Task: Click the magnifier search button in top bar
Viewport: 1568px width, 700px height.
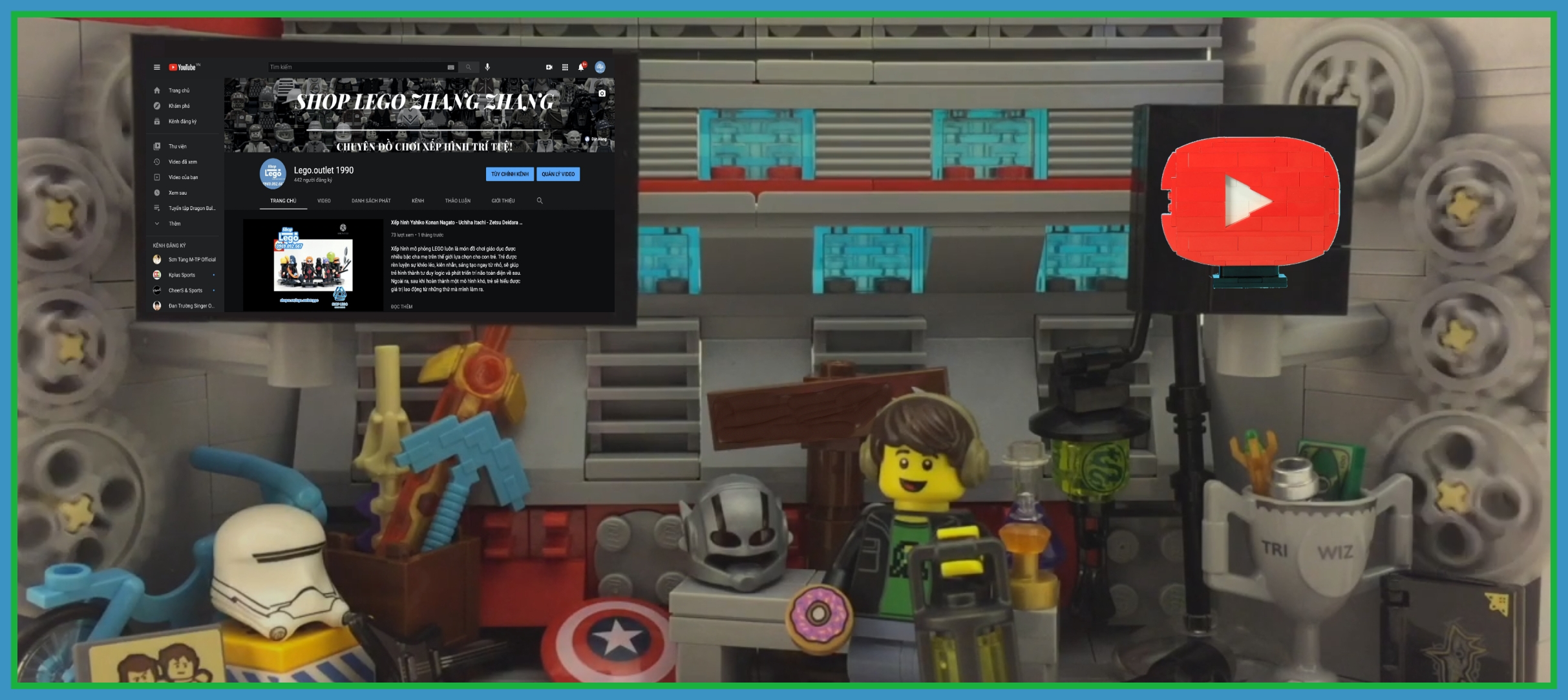Action: [x=469, y=67]
